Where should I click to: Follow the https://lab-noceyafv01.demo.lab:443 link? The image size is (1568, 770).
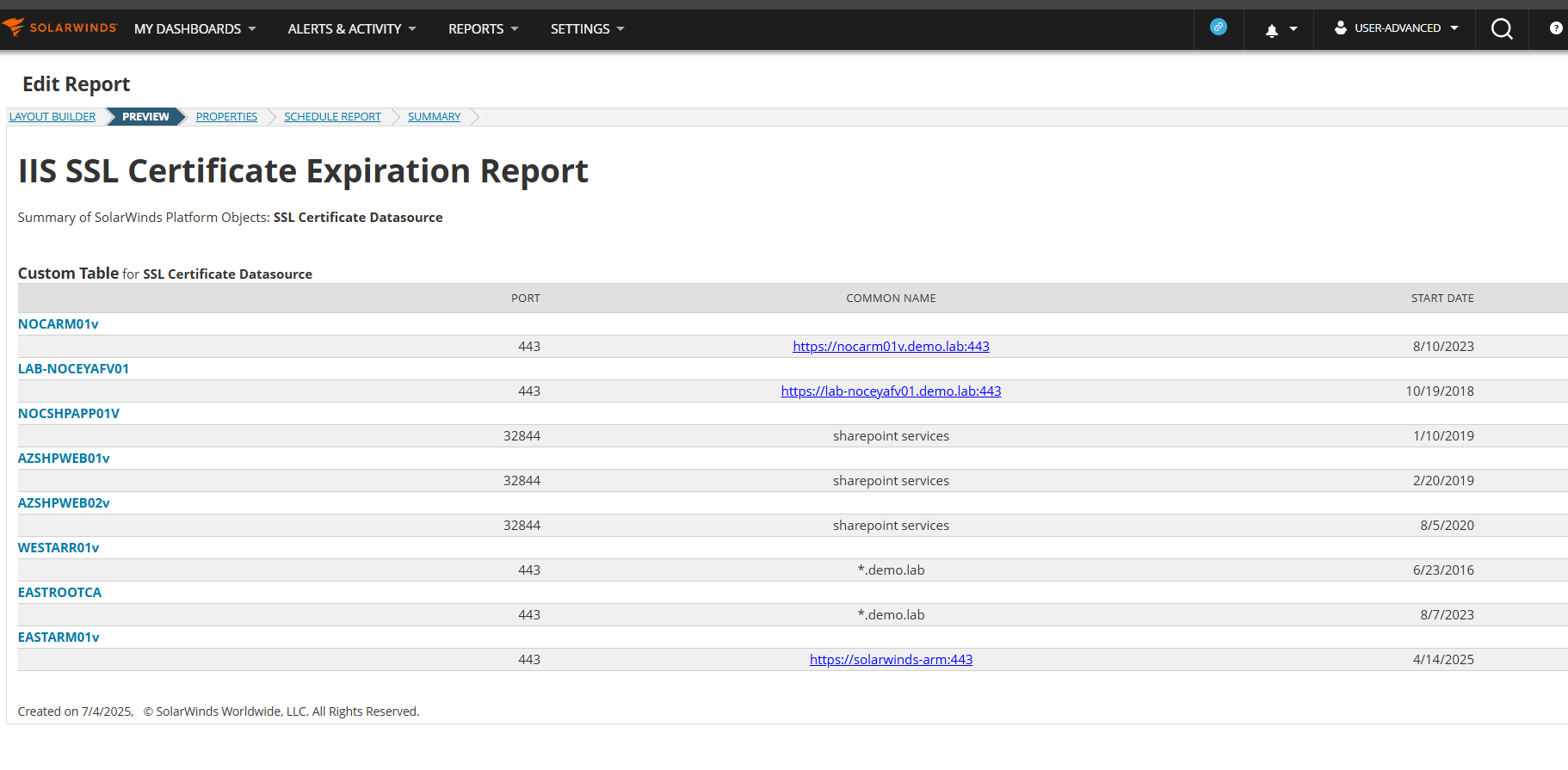click(x=891, y=391)
